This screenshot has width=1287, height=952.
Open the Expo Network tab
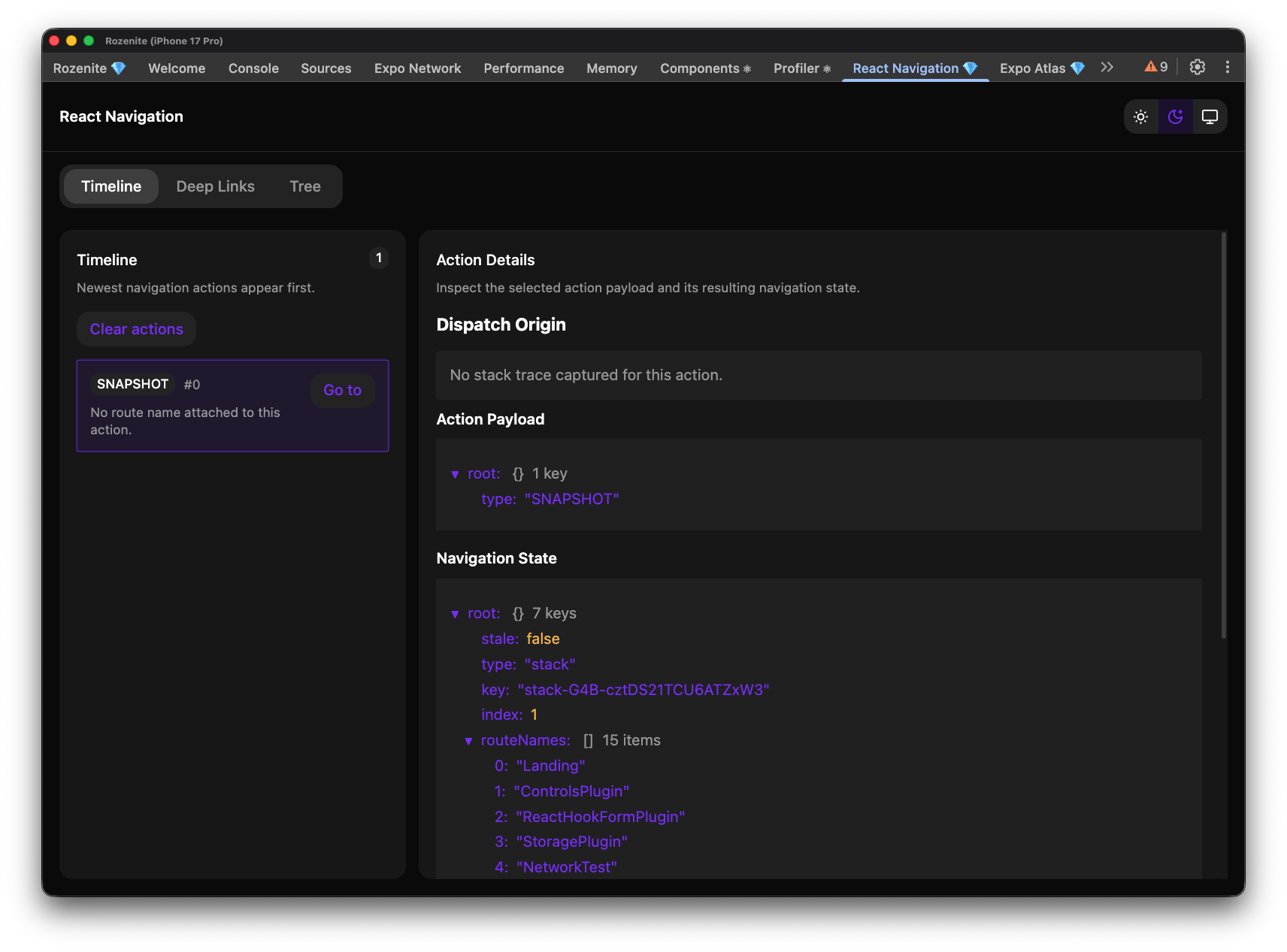click(417, 68)
